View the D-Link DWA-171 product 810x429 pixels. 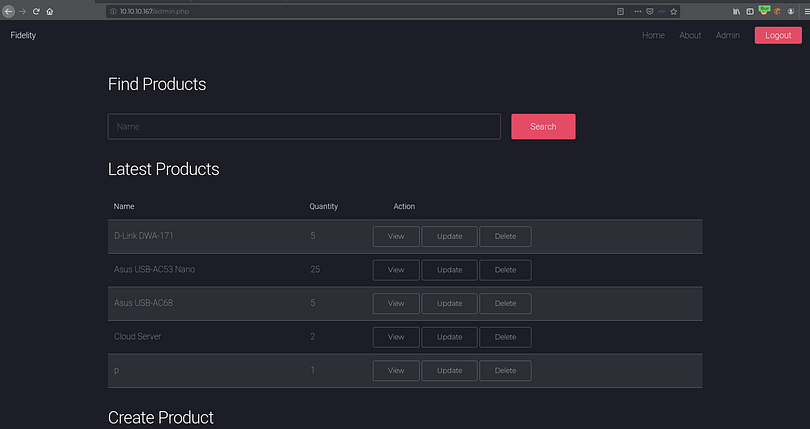[396, 236]
